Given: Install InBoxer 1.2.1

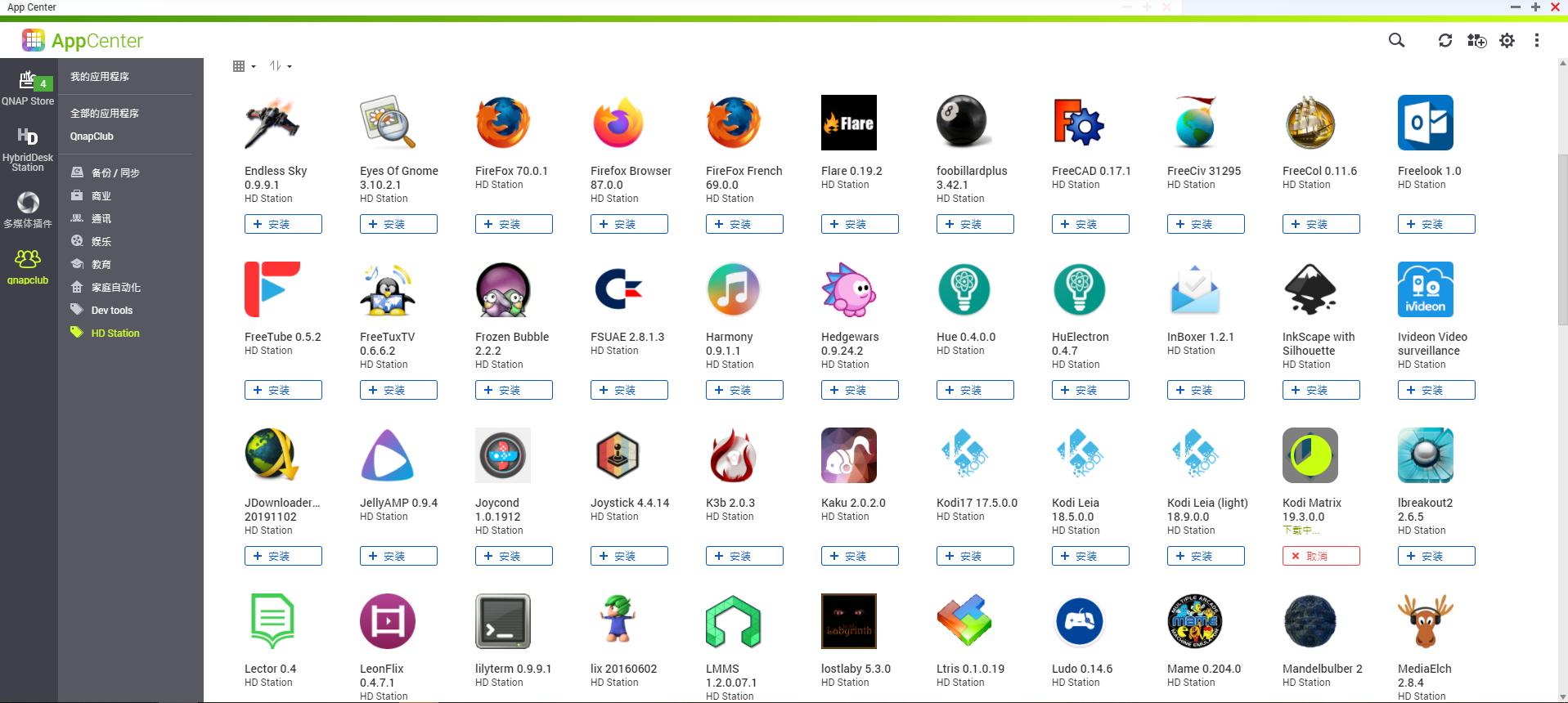Looking at the screenshot, I should pyautogui.click(x=1206, y=390).
